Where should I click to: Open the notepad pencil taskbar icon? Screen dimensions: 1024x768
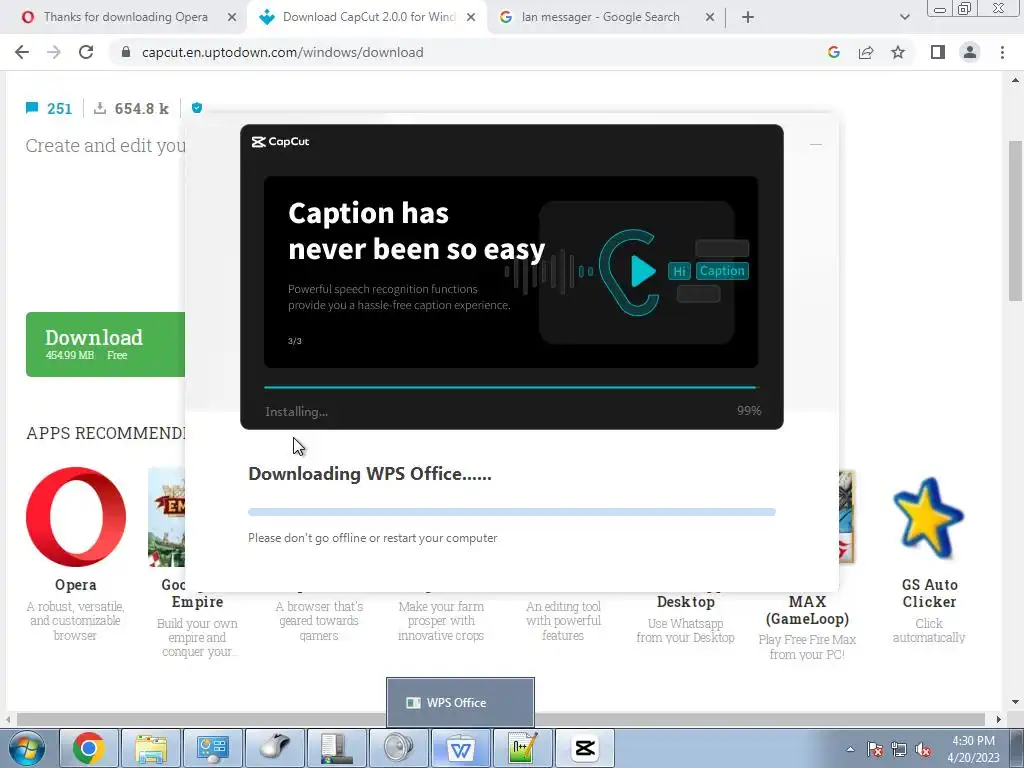tap(522, 748)
